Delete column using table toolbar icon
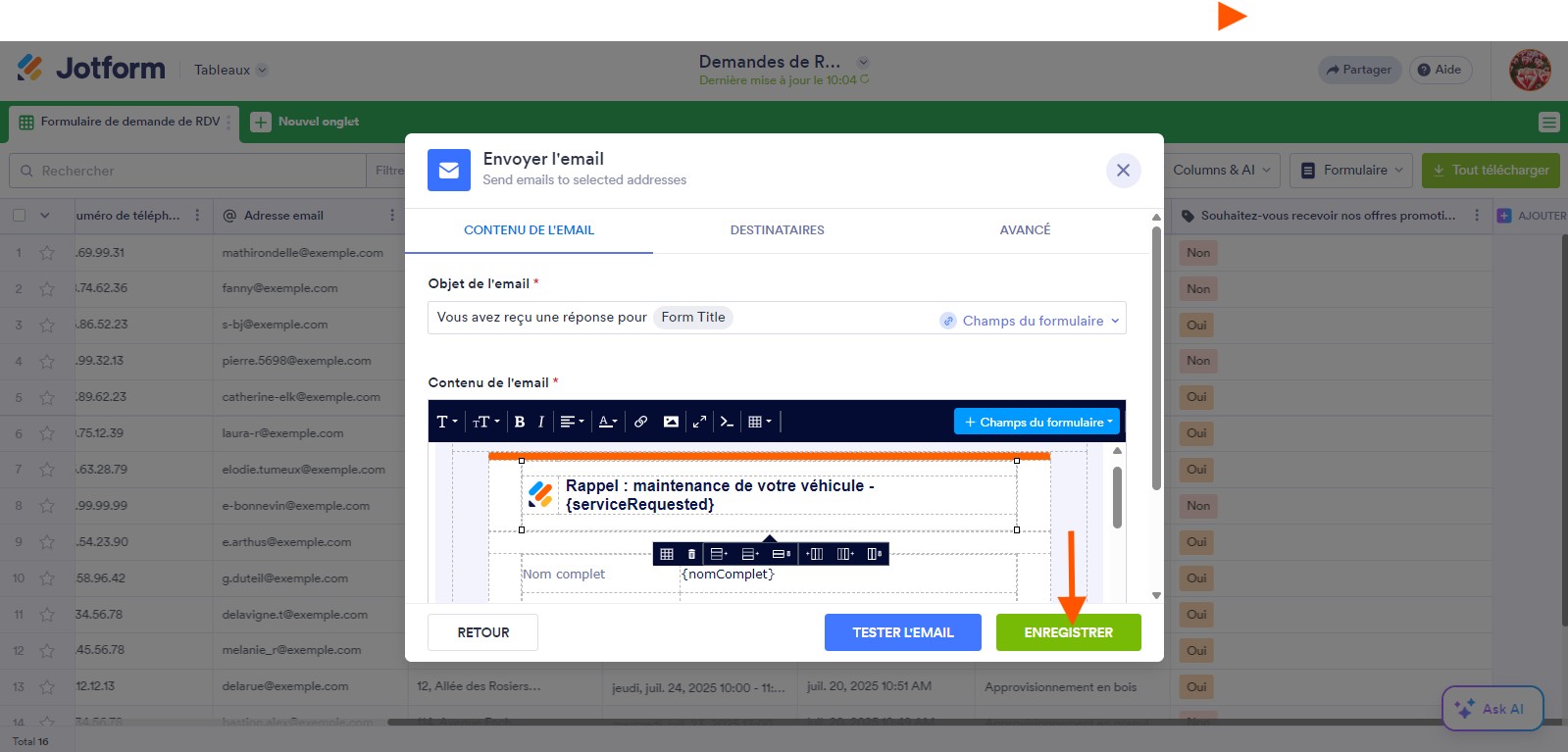Viewport: 1568px width, 752px height. [x=875, y=554]
